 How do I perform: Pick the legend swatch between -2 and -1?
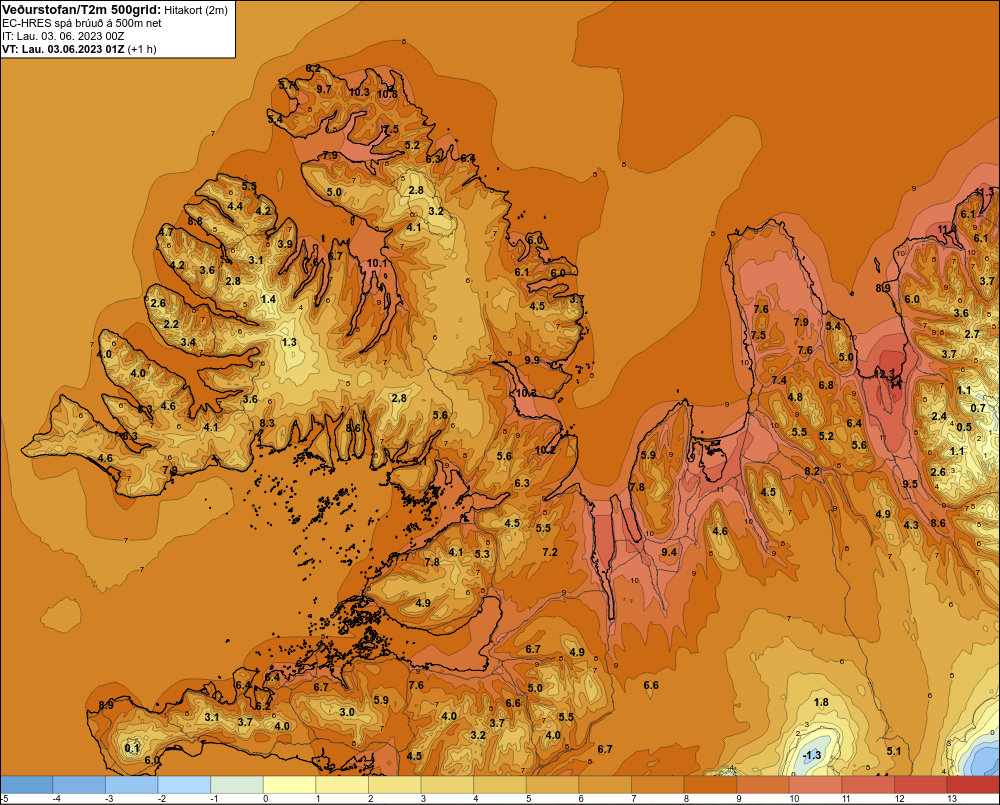(184, 784)
